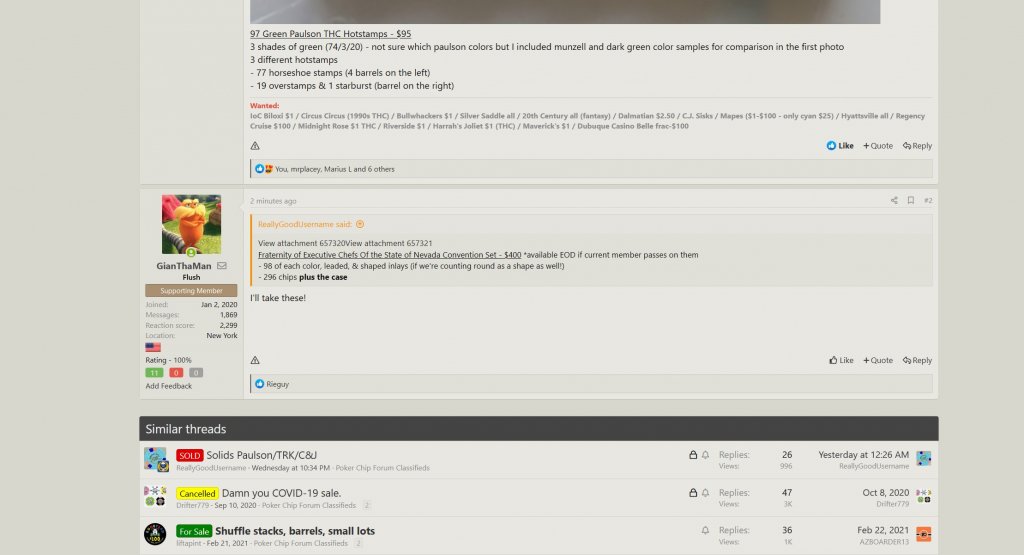Start conversation via envelope icon beside GianThaMan

coord(222,266)
